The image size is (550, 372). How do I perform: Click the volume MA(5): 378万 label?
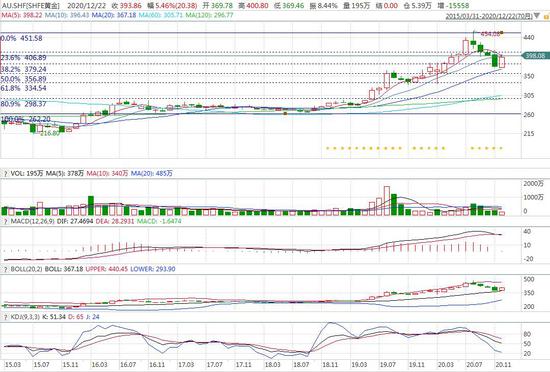pyautogui.click(x=65, y=174)
